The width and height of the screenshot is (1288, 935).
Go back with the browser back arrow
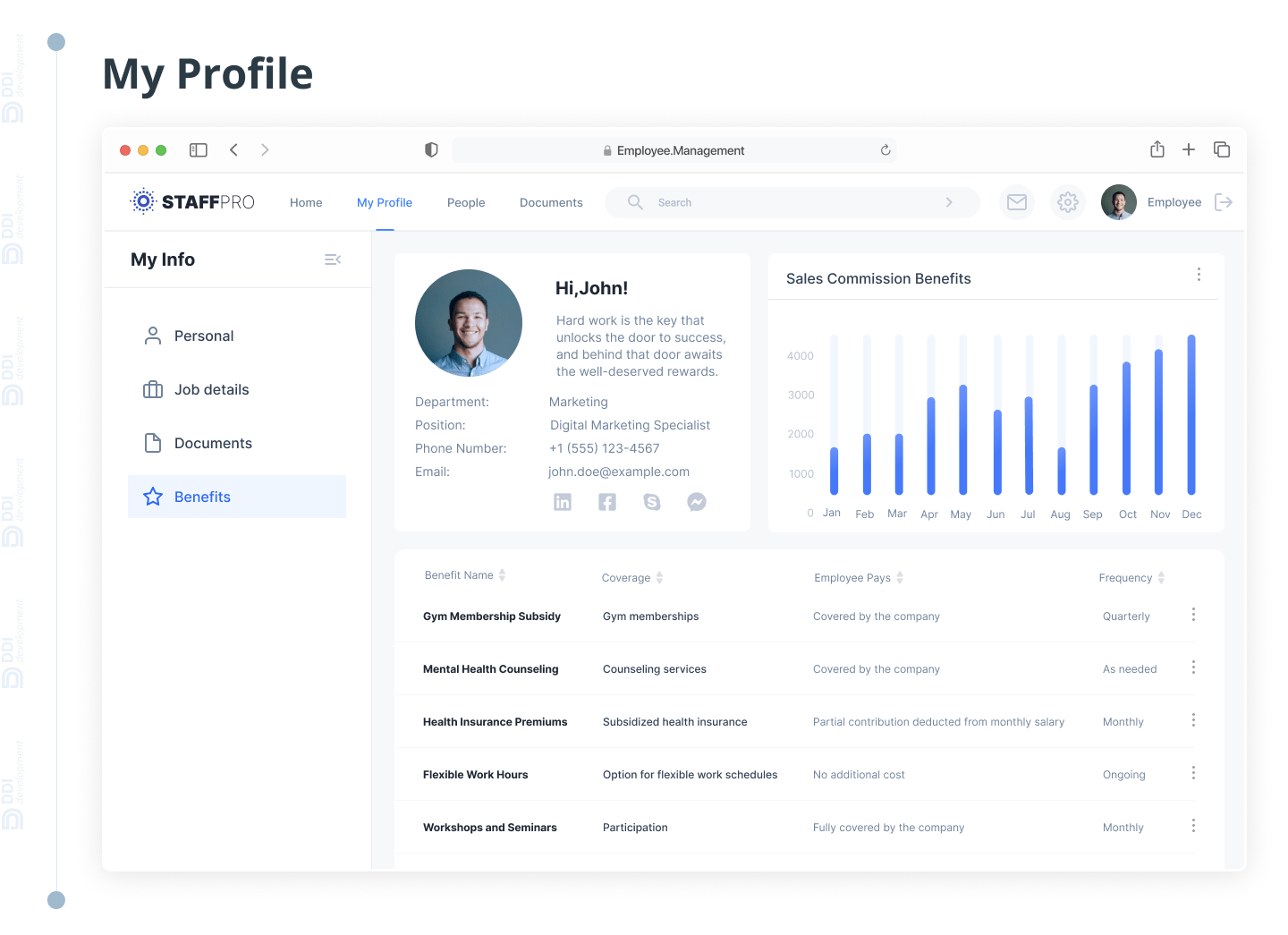pyautogui.click(x=233, y=149)
